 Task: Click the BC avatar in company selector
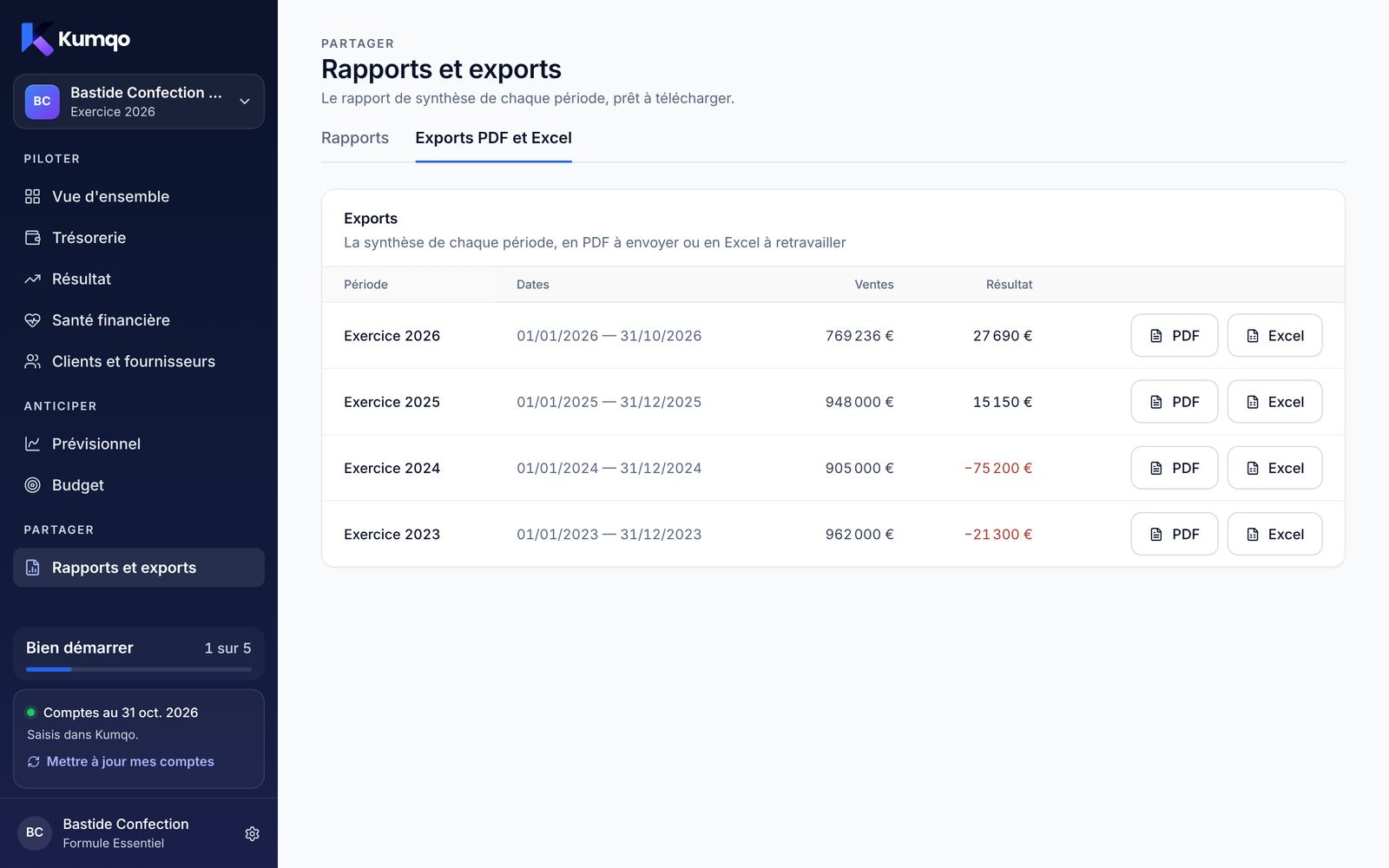click(x=42, y=102)
